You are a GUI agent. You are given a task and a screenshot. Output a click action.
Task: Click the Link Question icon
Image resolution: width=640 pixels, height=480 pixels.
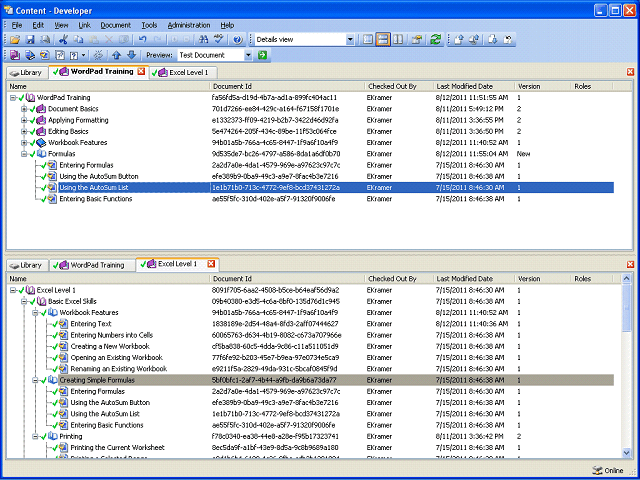[x=74, y=55]
